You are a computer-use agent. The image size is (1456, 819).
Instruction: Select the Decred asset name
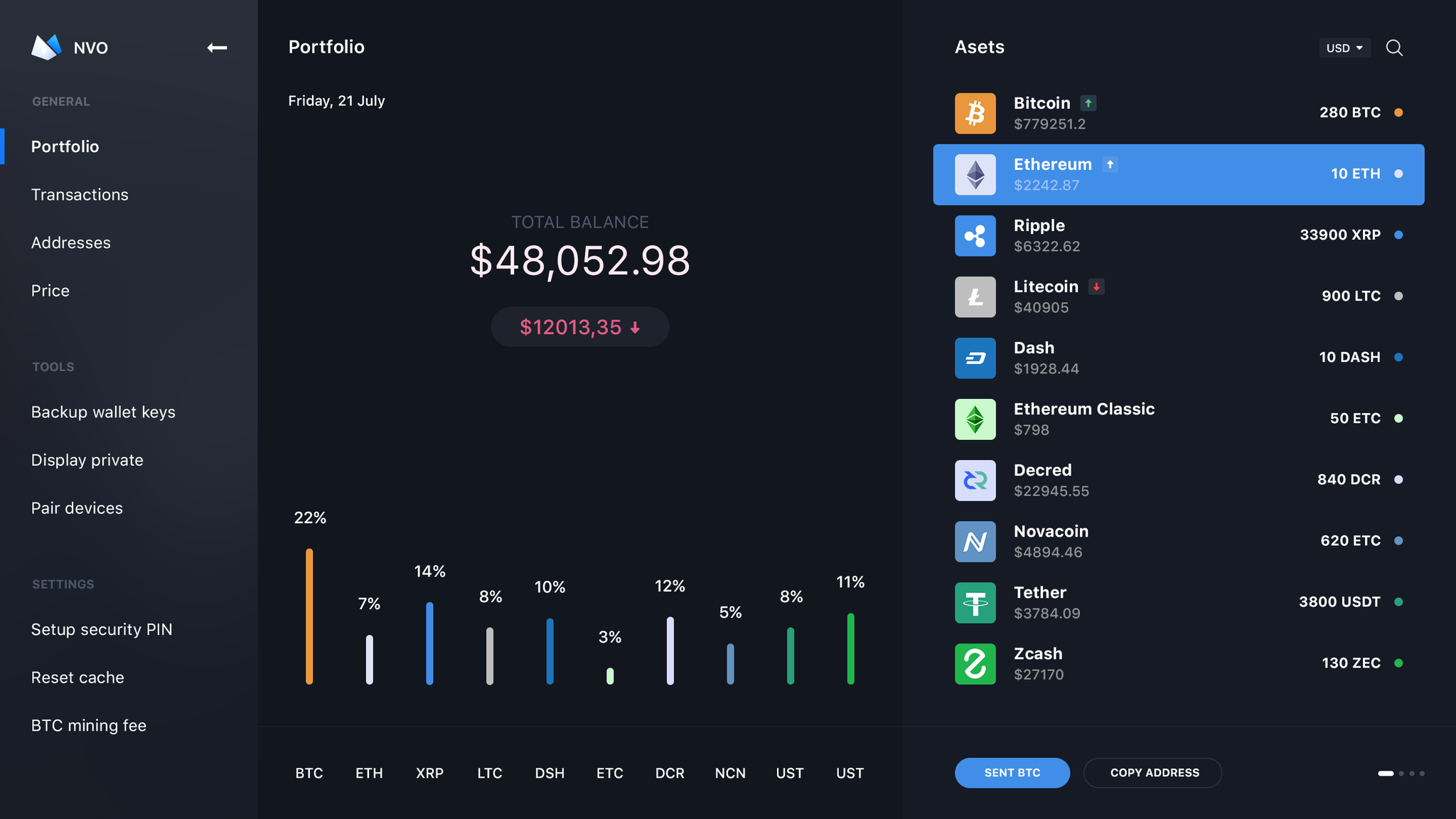pyautogui.click(x=1042, y=470)
